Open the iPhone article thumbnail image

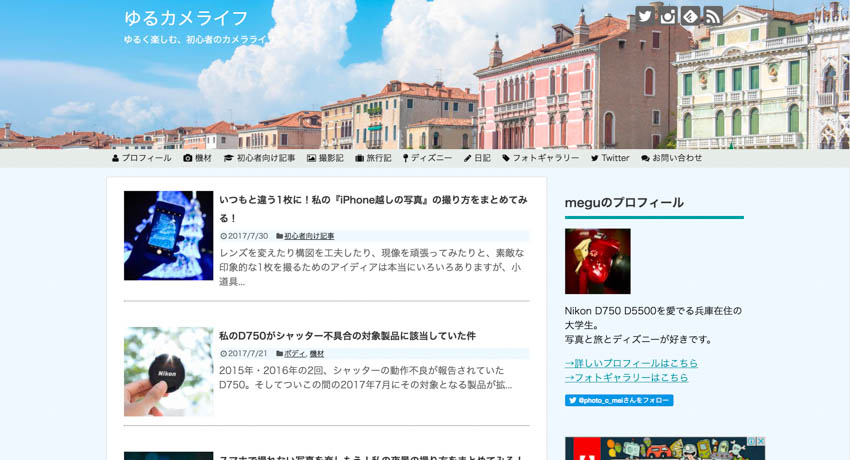tap(168, 235)
